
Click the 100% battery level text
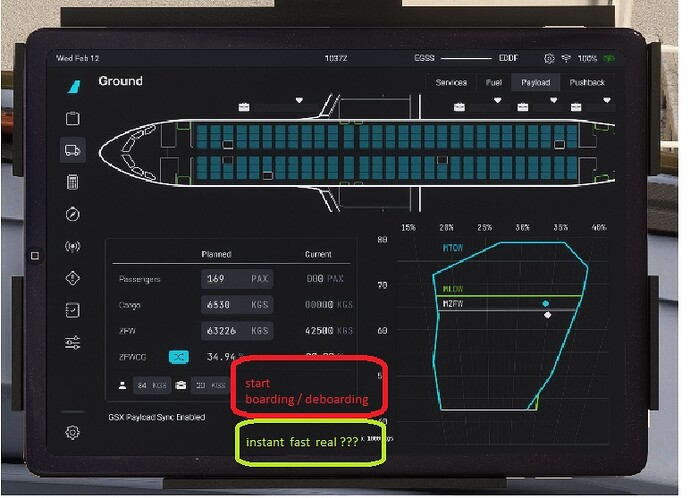click(587, 58)
